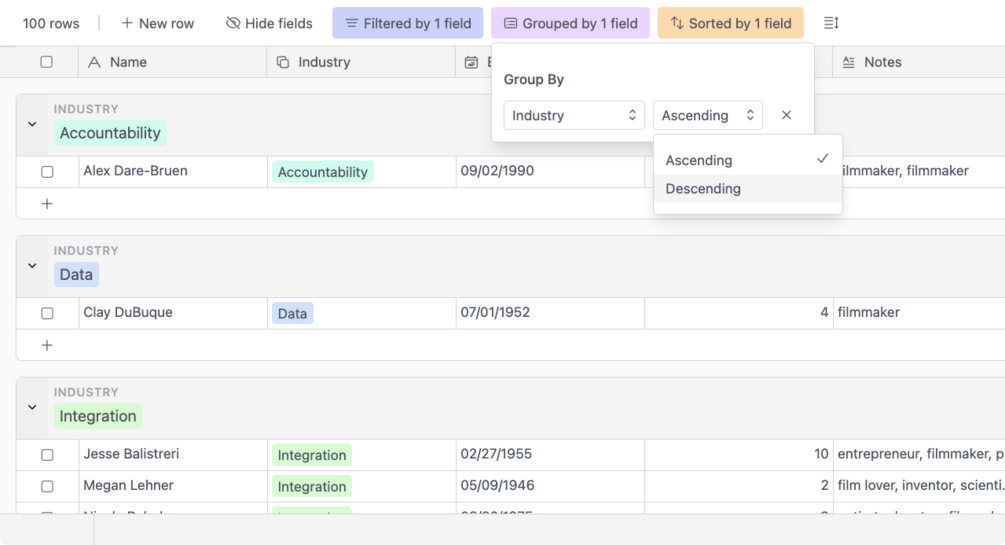Click the date column calendar icon
This screenshot has height=545, width=1005.
472,62
